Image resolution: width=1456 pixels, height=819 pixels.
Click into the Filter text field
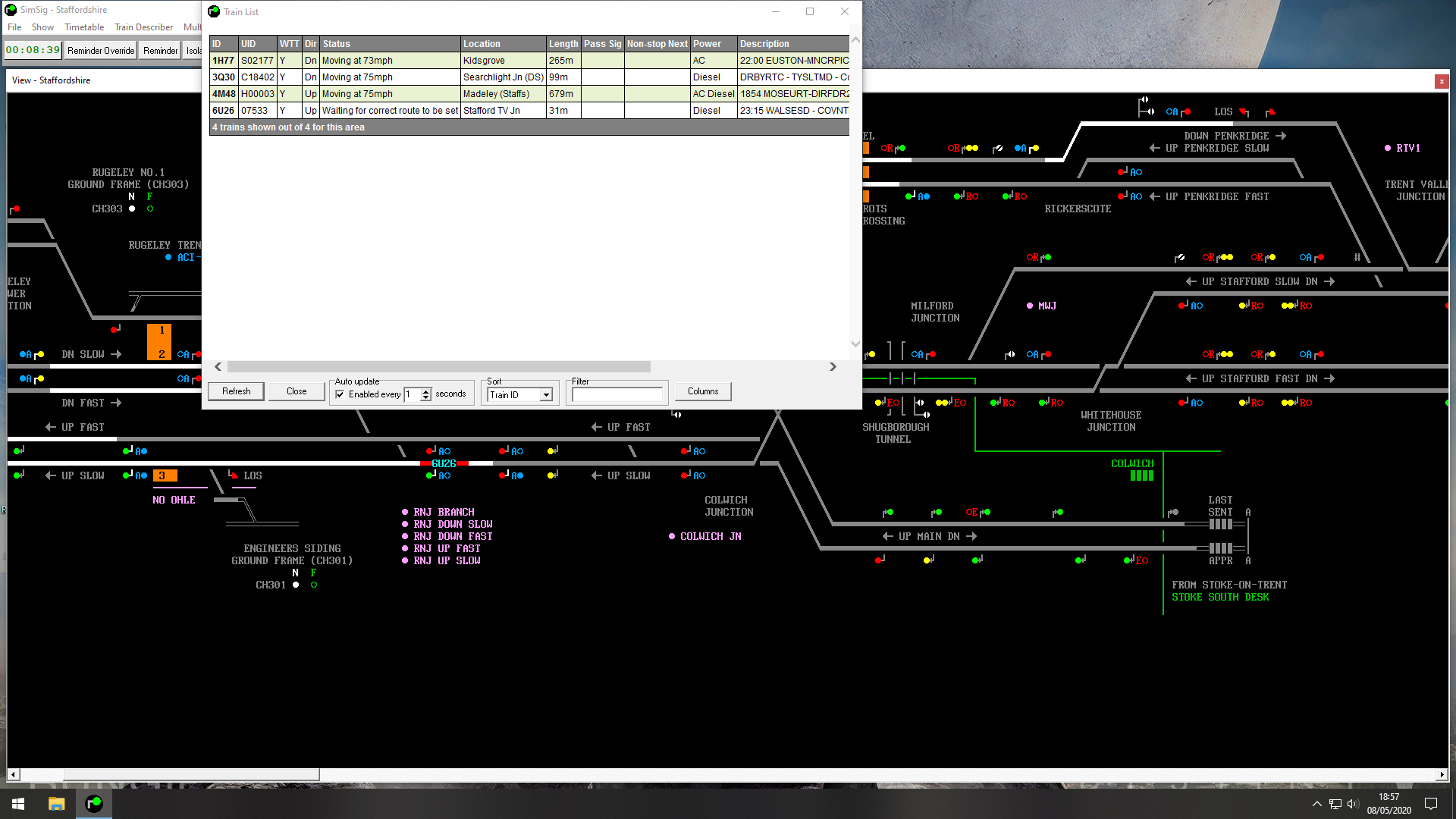617,395
